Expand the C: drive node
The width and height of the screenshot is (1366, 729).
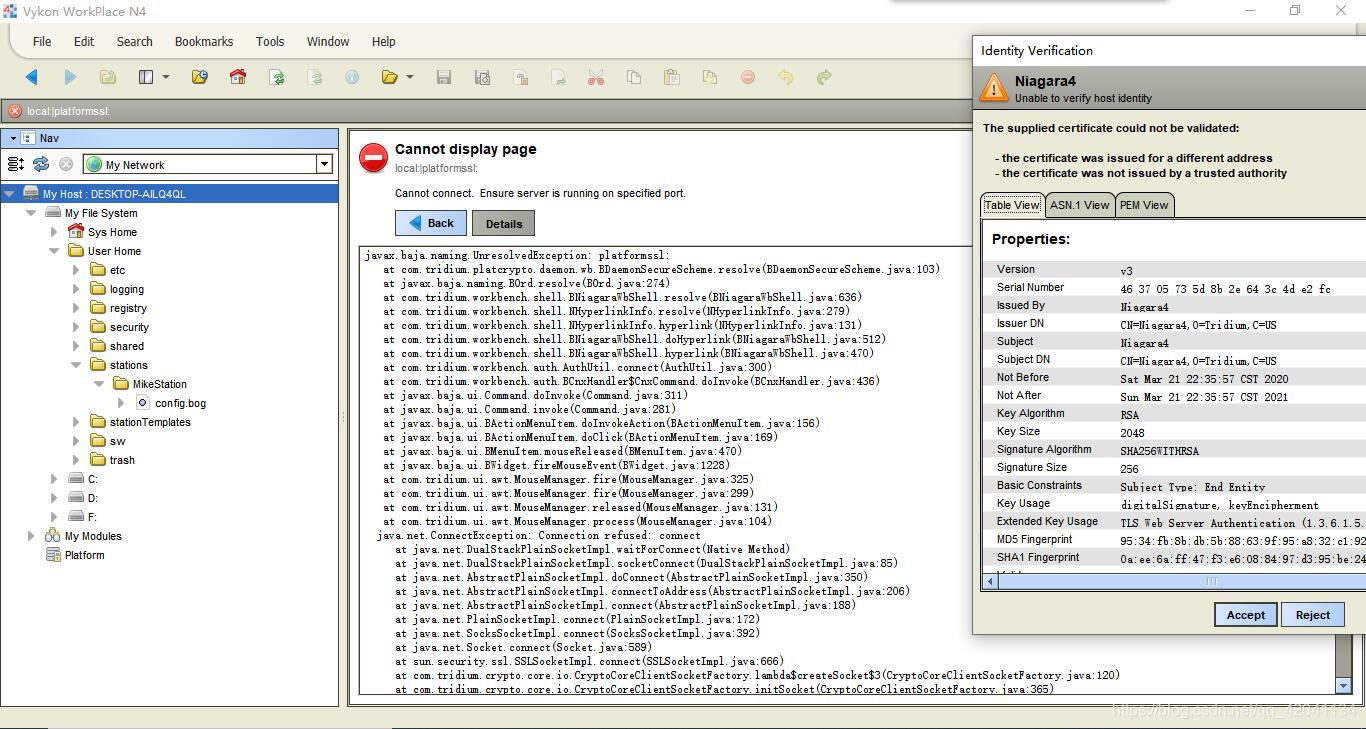point(54,479)
